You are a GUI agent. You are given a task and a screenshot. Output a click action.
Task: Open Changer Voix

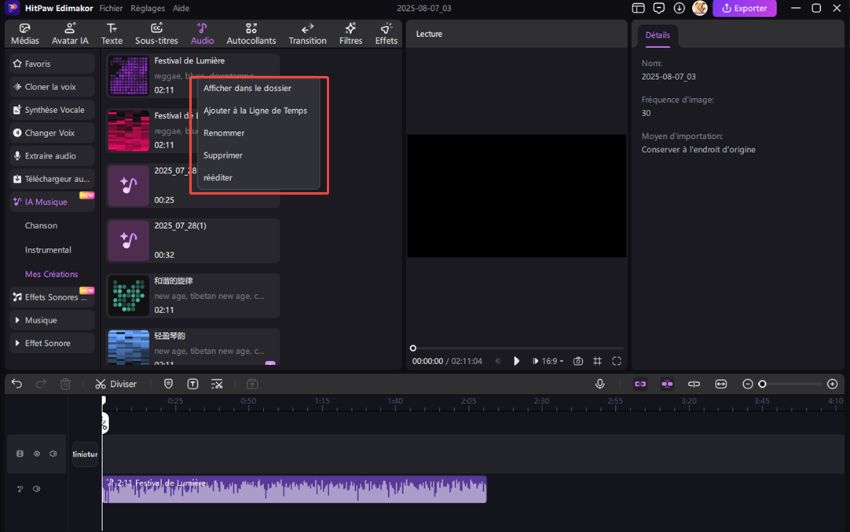[51, 133]
